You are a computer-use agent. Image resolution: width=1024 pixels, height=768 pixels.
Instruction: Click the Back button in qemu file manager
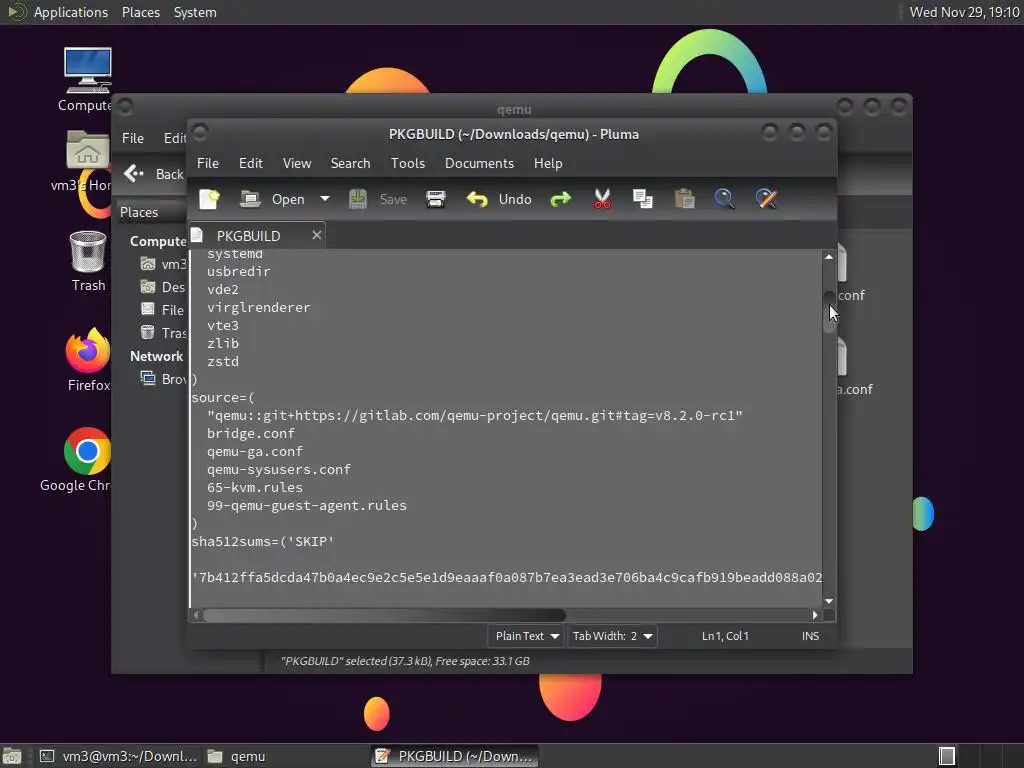[x=154, y=174]
